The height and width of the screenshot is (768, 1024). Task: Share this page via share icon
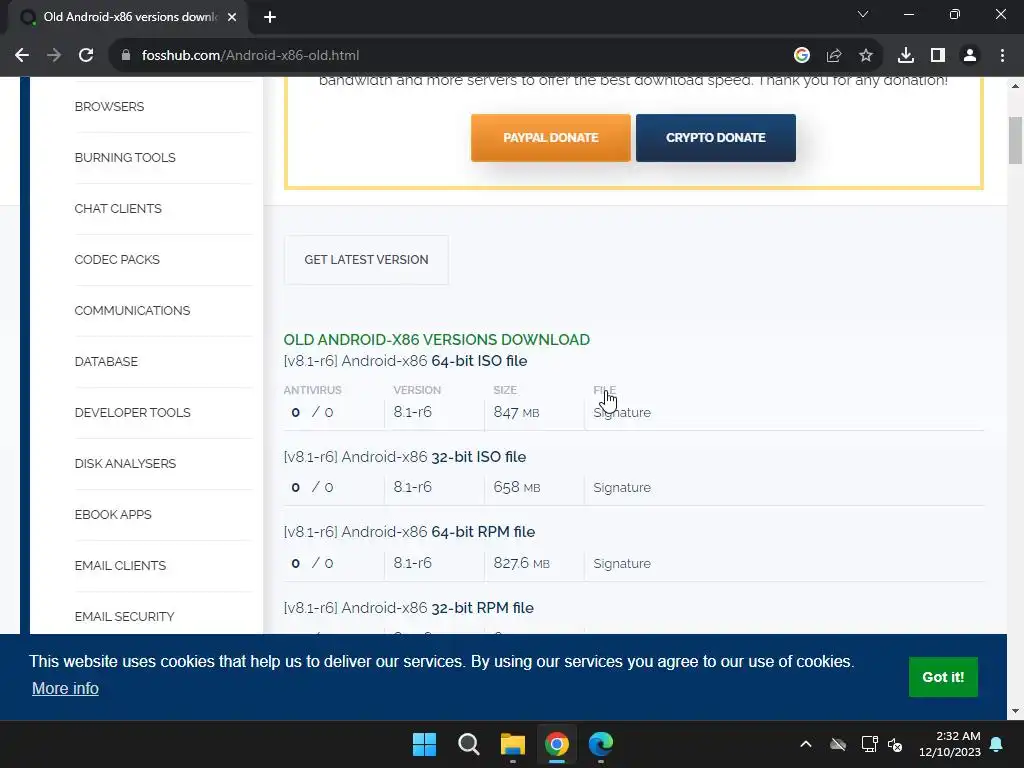[x=833, y=56]
